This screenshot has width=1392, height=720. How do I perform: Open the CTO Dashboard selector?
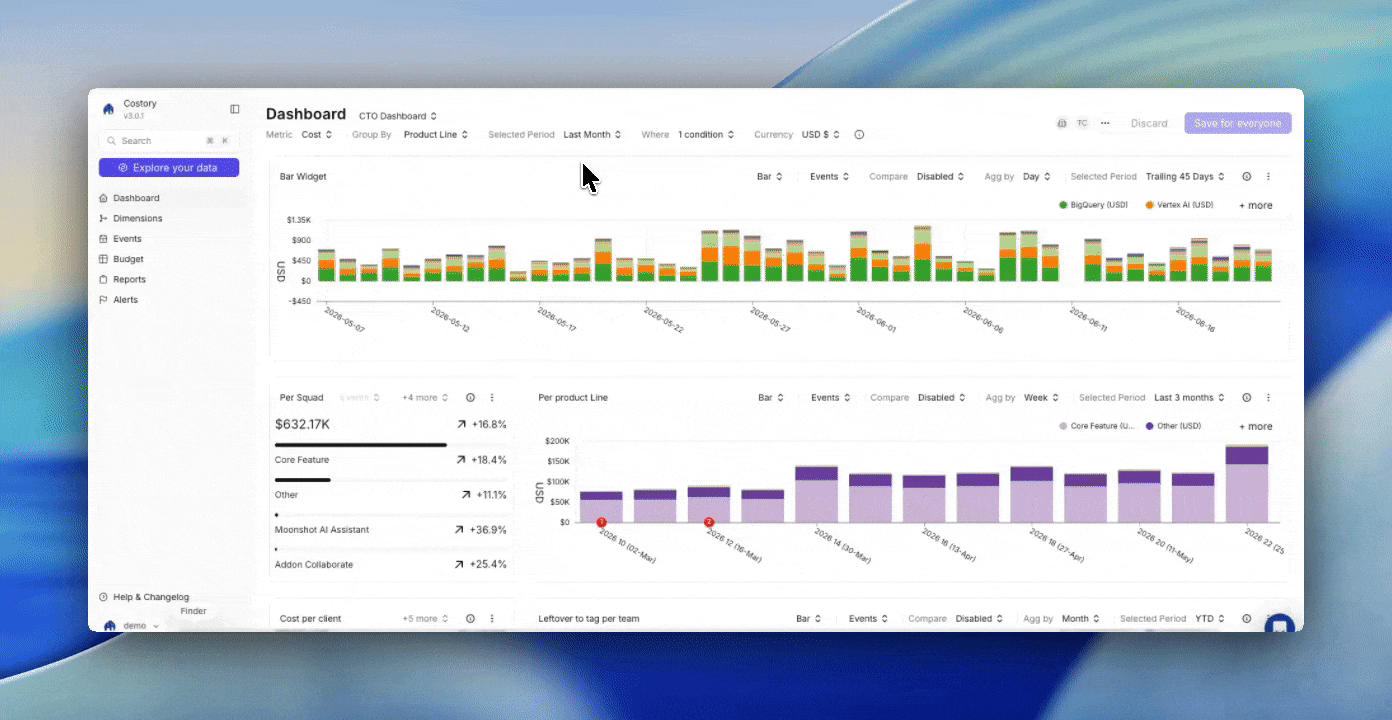point(398,116)
